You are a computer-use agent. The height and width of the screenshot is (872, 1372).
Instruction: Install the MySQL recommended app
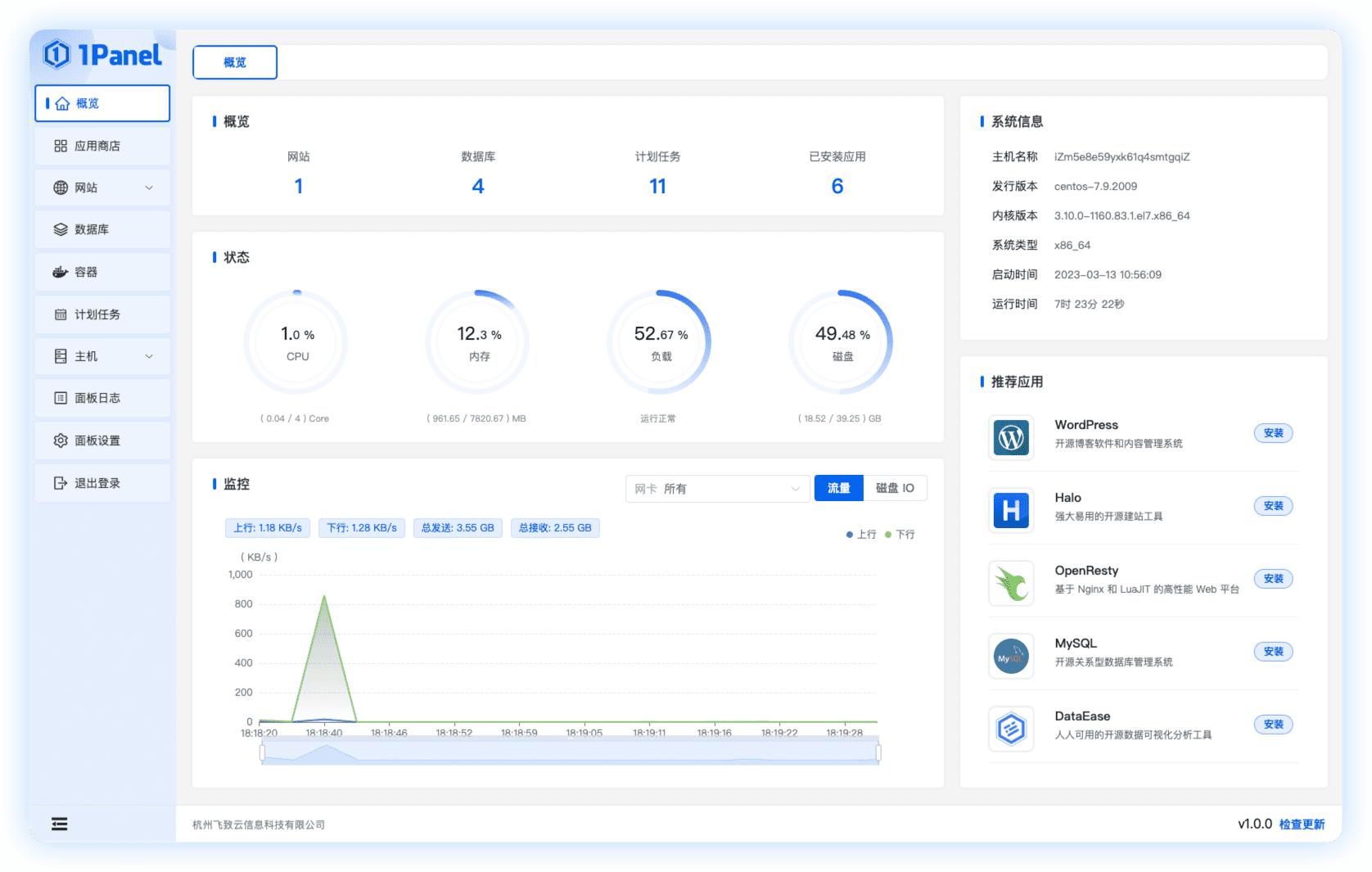point(1273,652)
